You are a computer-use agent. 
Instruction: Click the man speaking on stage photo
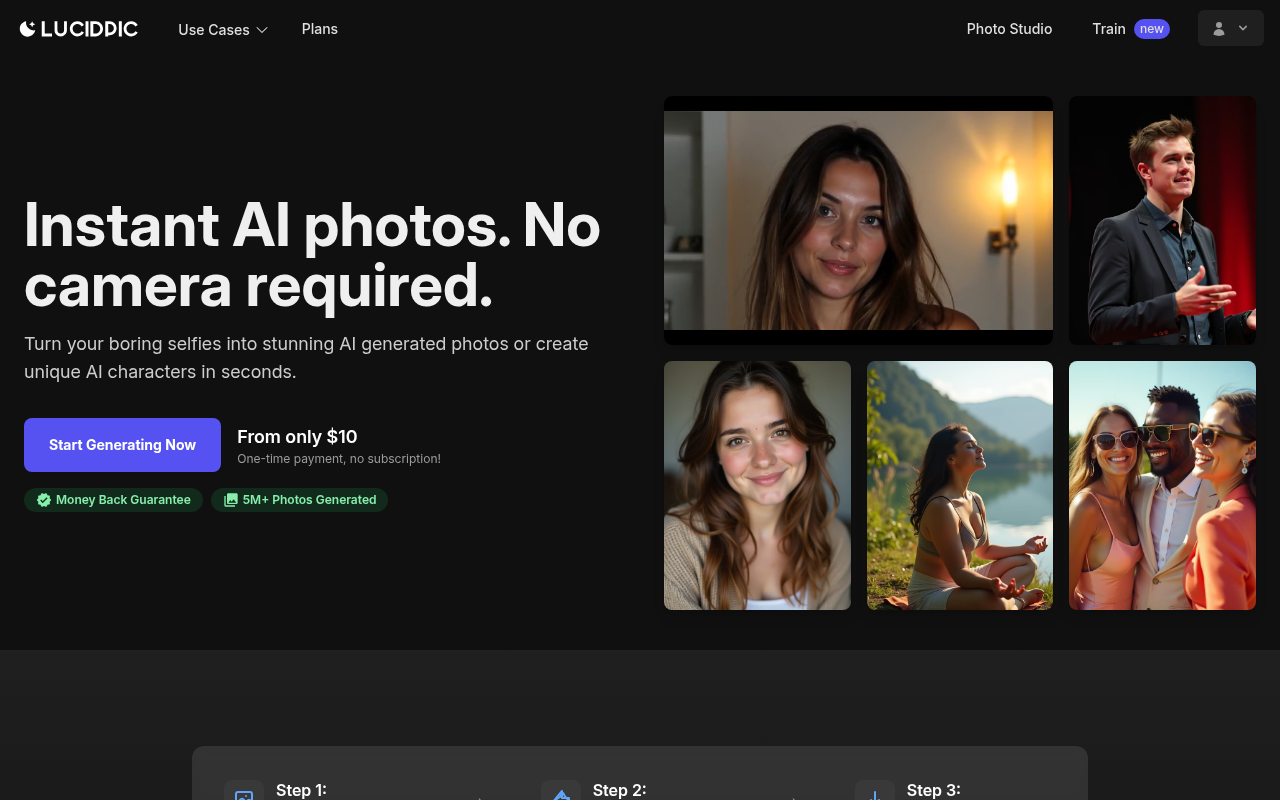1162,220
